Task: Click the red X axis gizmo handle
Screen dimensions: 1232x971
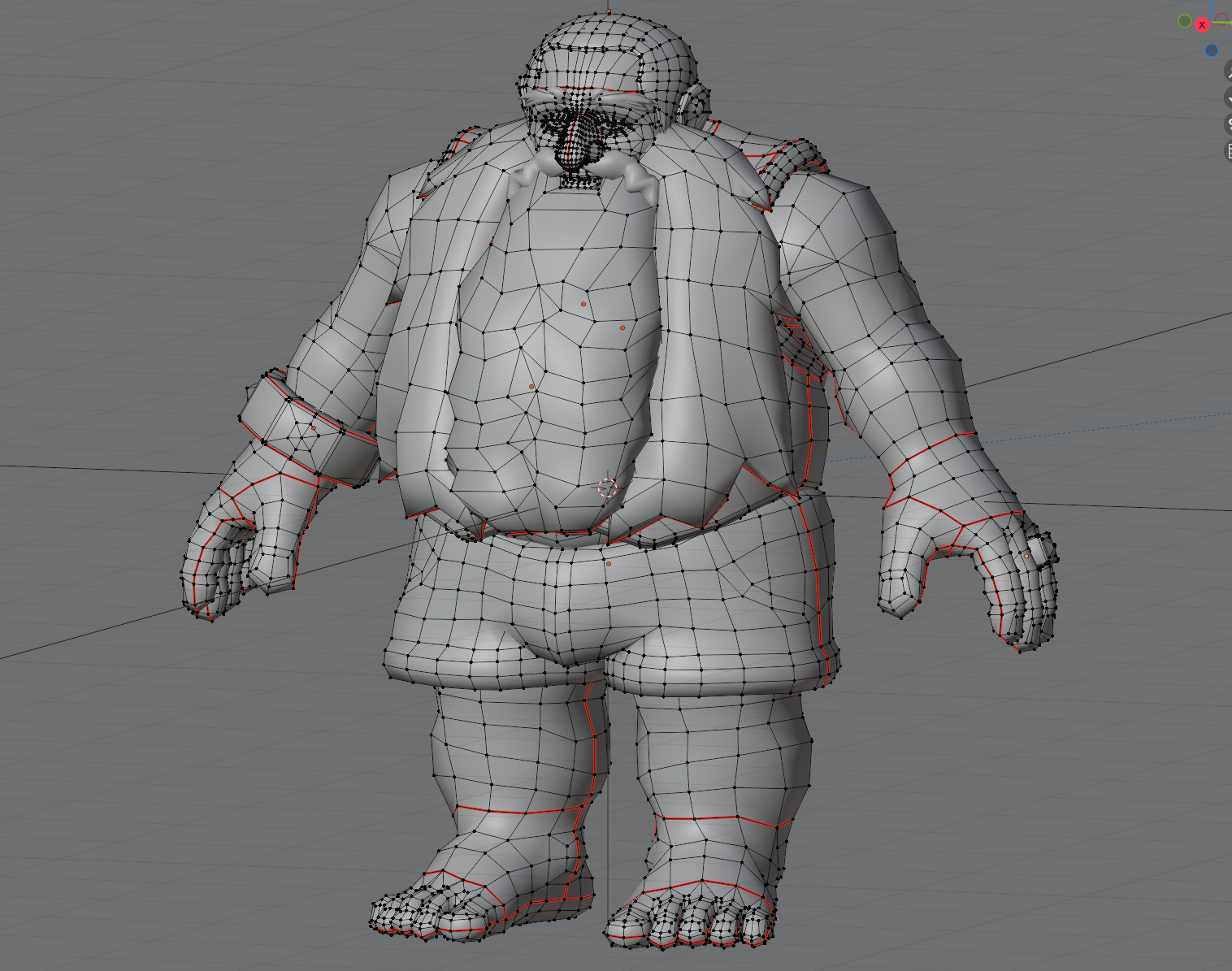Action: pyautogui.click(x=1202, y=25)
